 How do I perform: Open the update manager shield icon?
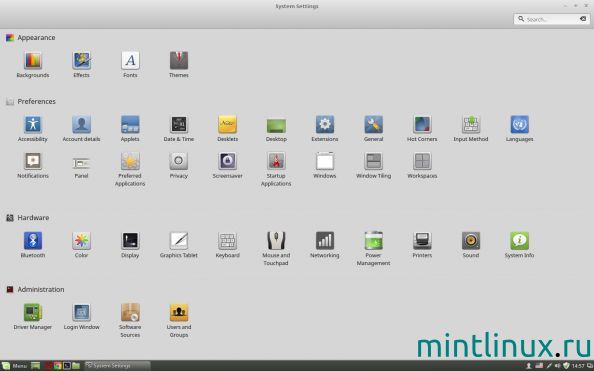[566, 366]
